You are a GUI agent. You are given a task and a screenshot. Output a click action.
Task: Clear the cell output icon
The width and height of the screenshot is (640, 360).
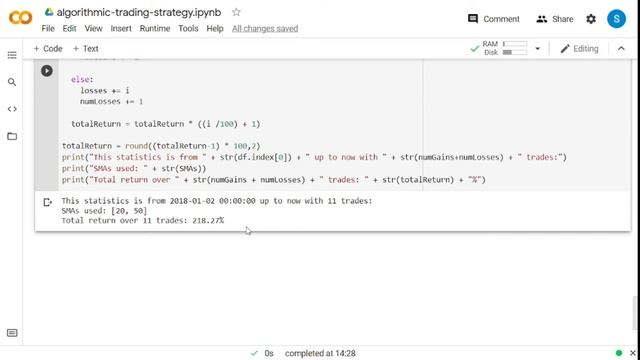tap(47, 202)
